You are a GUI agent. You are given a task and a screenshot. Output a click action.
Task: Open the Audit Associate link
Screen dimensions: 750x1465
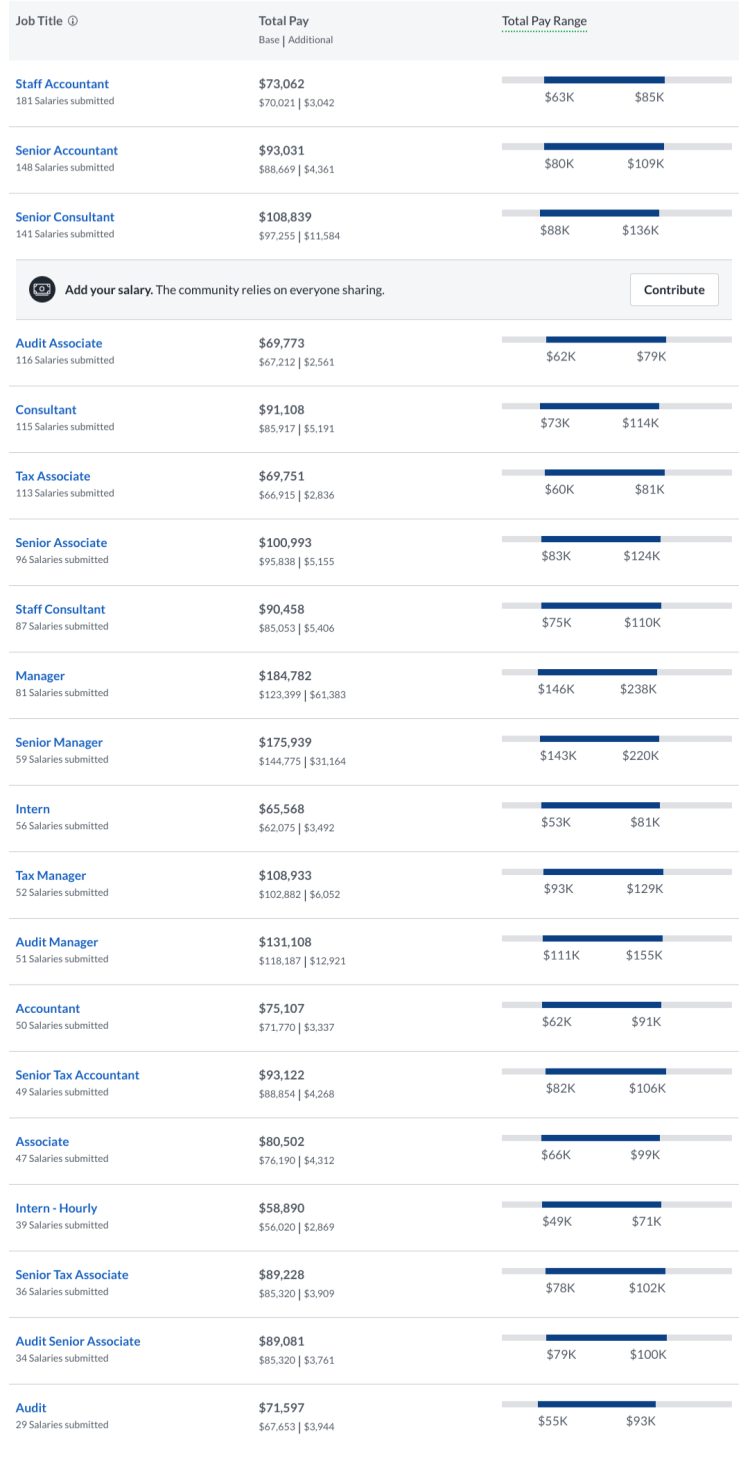click(59, 343)
